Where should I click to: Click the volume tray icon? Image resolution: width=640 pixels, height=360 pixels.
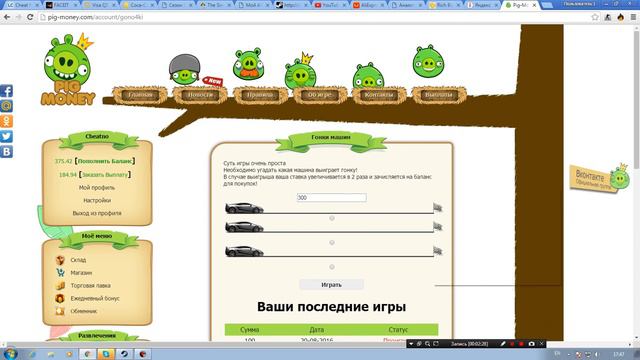pyautogui.click(x=596, y=354)
